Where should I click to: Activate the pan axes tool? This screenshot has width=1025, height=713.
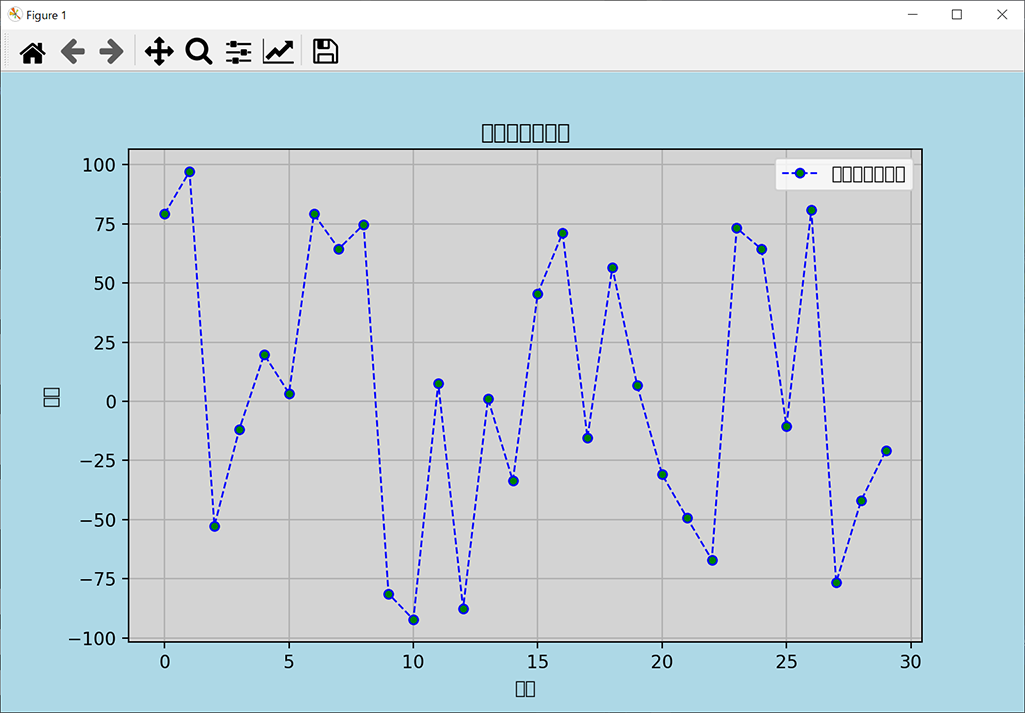(x=159, y=52)
